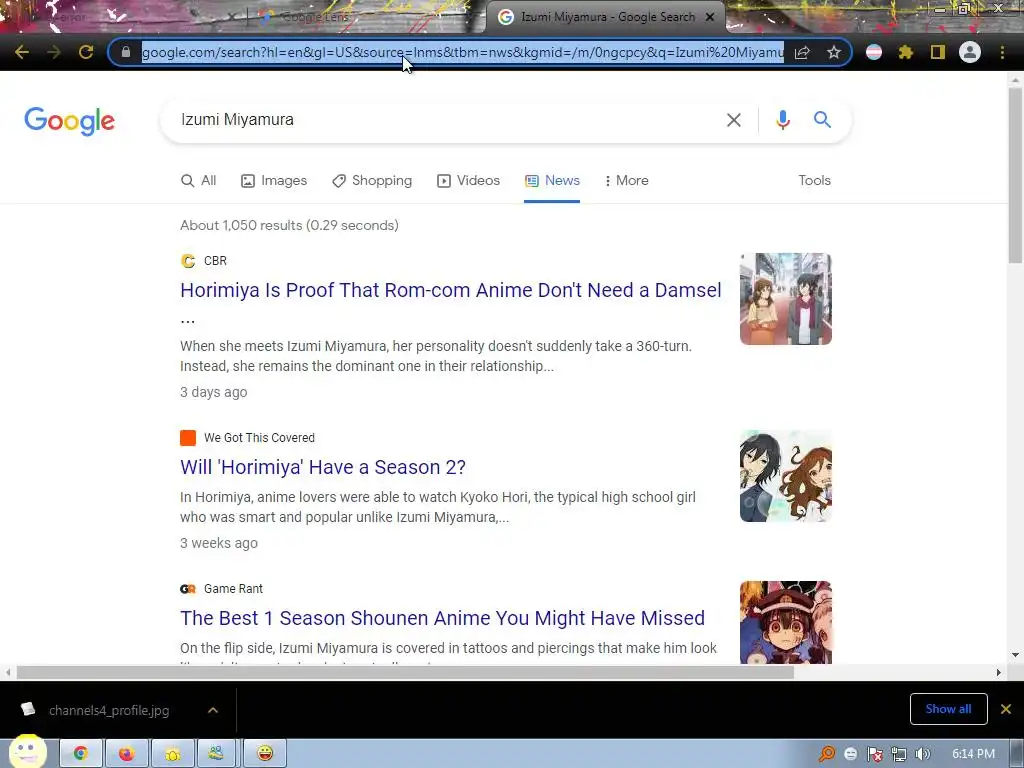
Task: Open the search Tools button
Action: (814, 181)
